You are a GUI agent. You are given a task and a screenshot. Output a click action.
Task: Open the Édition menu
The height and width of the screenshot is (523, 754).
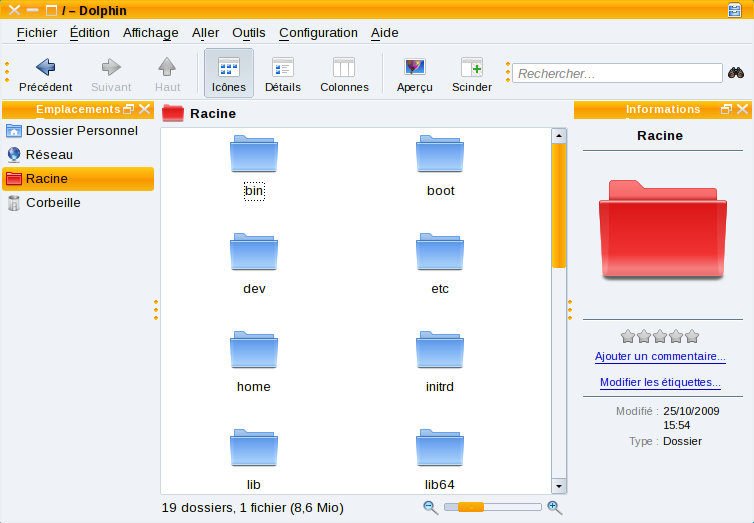coord(90,33)
